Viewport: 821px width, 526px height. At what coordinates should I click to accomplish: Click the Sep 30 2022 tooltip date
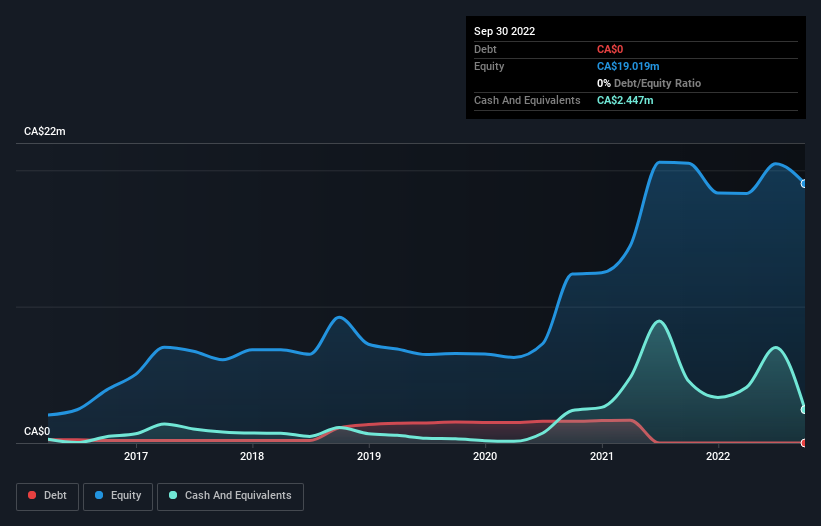click(504, 31)
